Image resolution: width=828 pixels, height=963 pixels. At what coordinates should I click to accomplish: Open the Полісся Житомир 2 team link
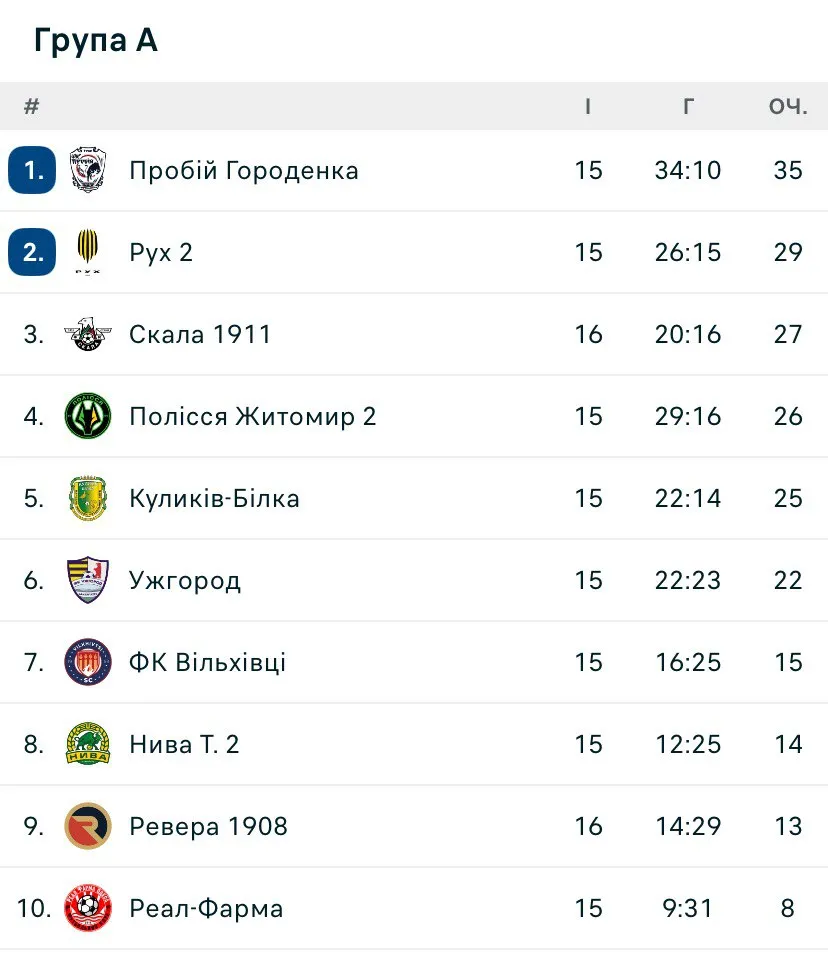click(x=252, y=416)
